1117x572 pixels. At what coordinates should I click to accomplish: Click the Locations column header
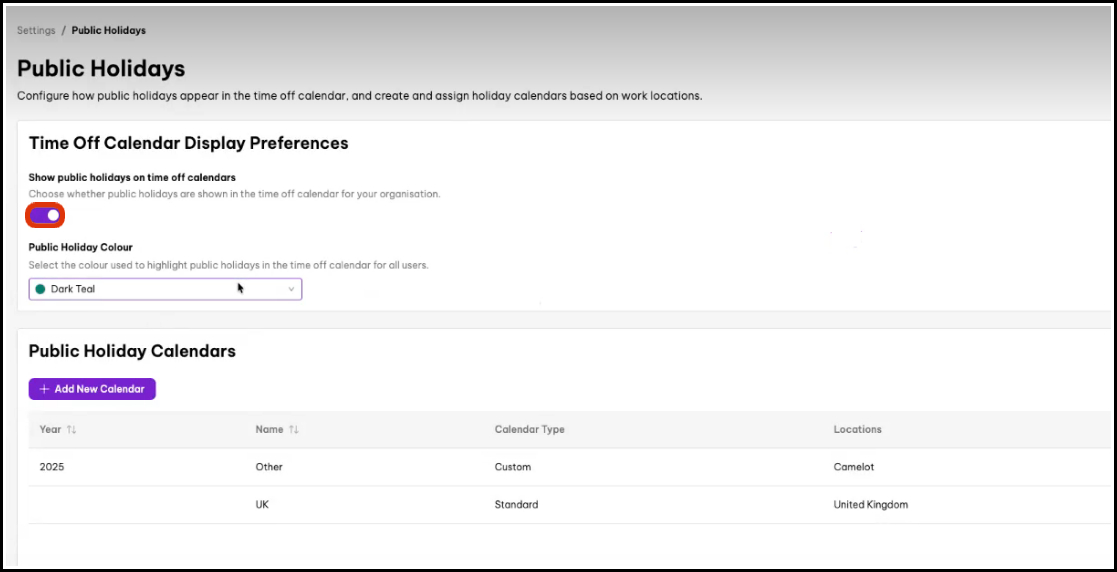coord(857,430)
